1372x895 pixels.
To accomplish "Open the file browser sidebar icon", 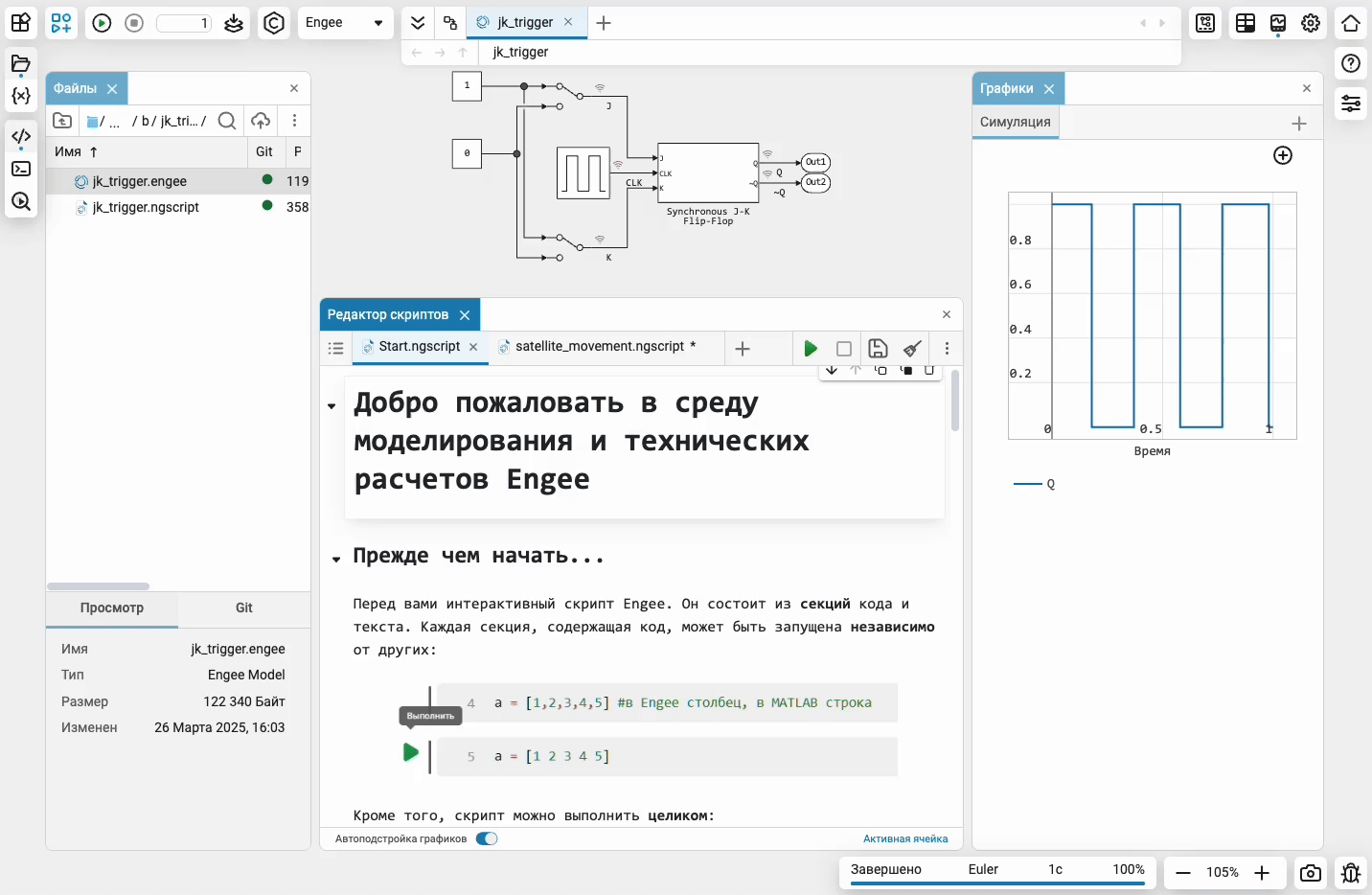I will [21, 64].
